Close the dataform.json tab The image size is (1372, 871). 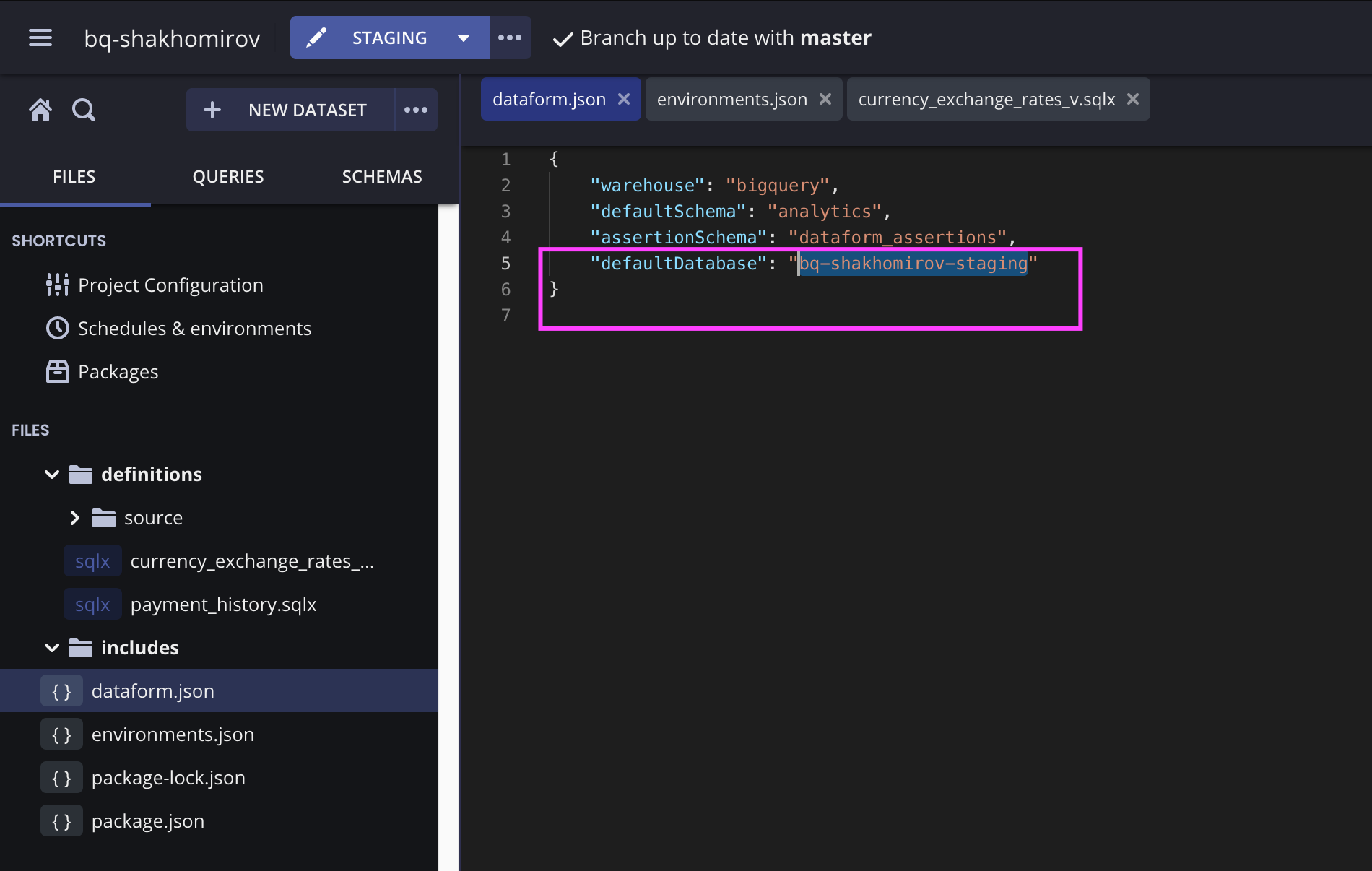tap(624, 99)
